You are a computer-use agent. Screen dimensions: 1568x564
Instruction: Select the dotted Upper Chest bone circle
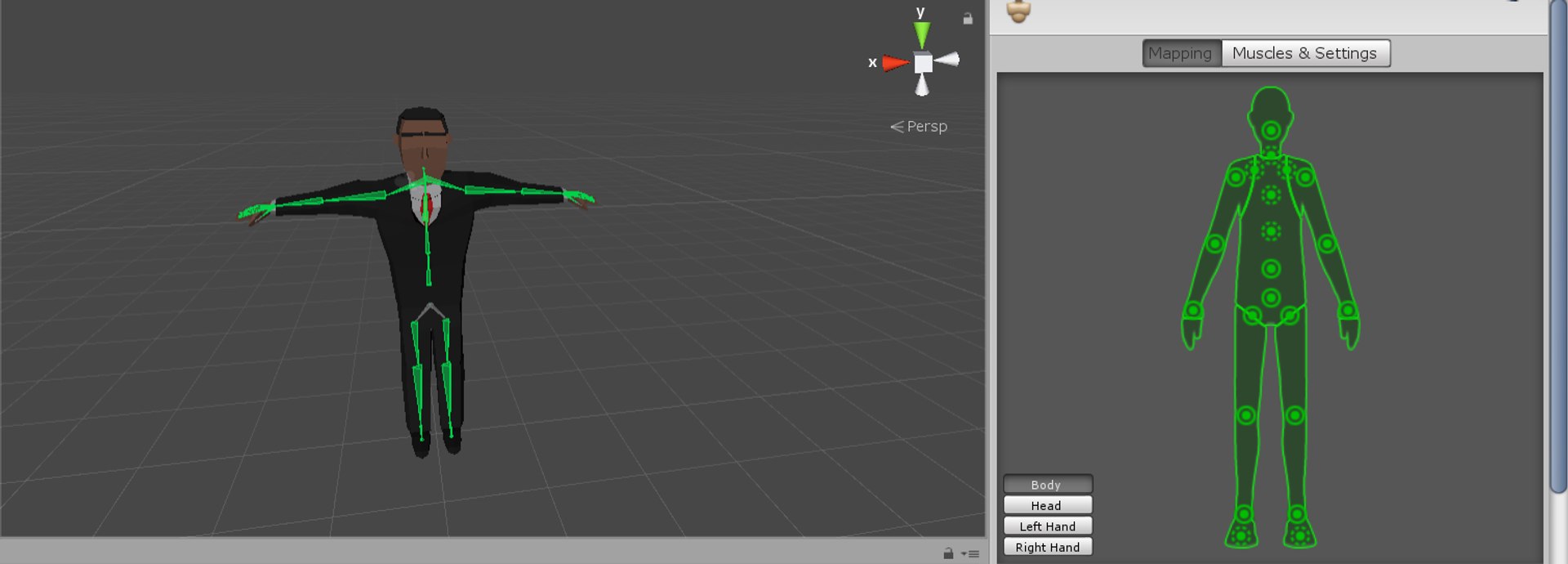click(x=1271, y=195)
